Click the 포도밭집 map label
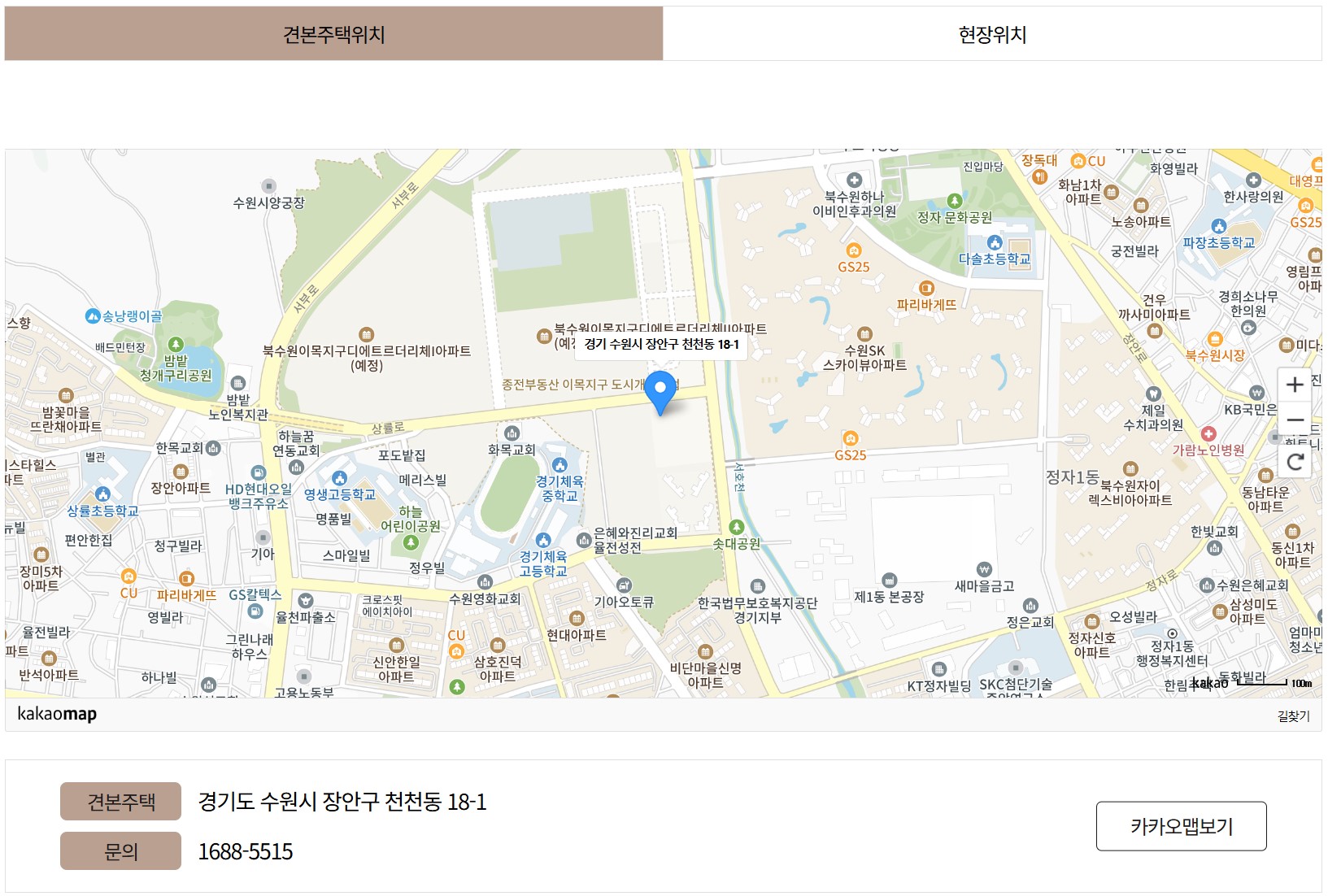The image size is (1328, 896). [402, 455]
